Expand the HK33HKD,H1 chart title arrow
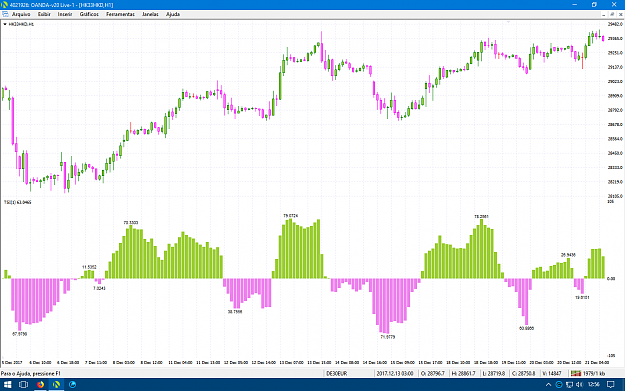Viewport: 625px width, 391px height. pyautogui.click(x=5, y=24)
